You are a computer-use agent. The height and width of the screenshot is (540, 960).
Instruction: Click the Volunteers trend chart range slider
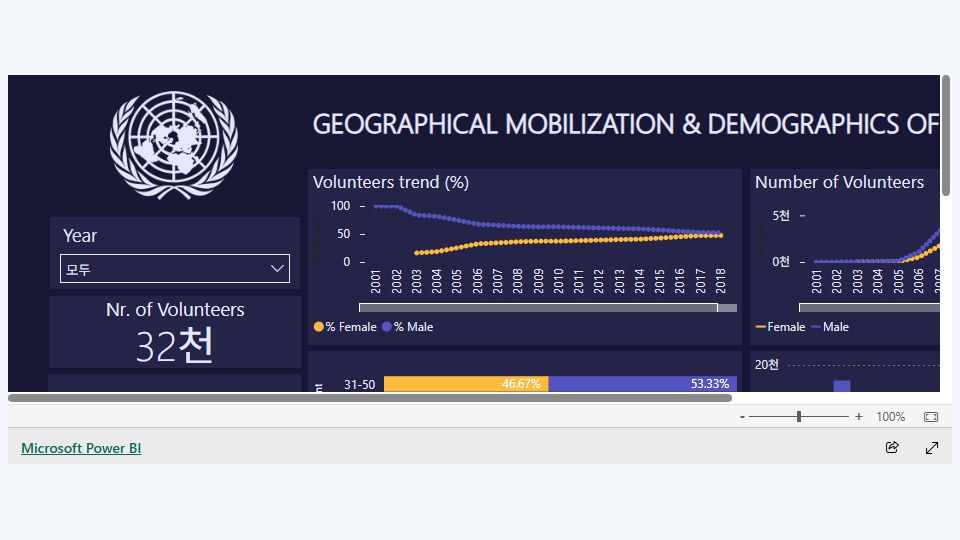click(x=538, y=308)
